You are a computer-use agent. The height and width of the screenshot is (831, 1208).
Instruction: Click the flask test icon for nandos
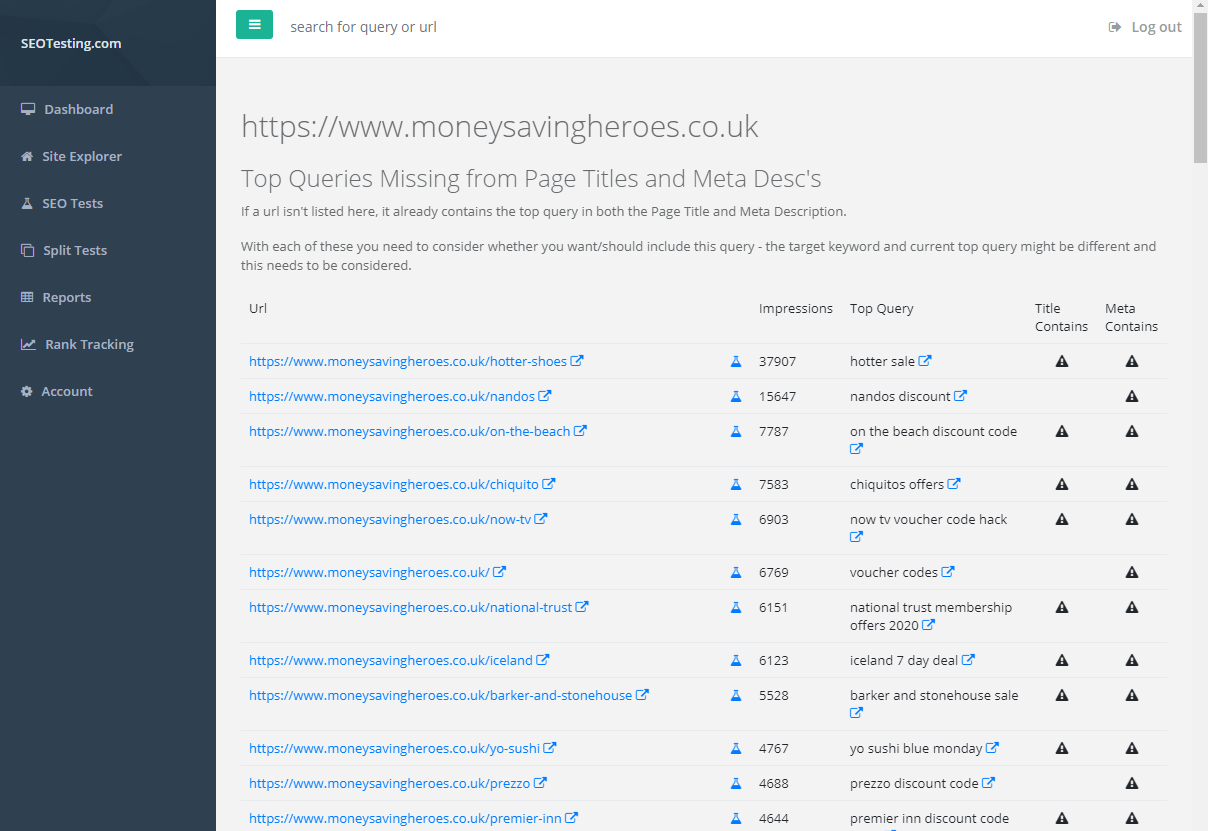click(x=736, y=396)
